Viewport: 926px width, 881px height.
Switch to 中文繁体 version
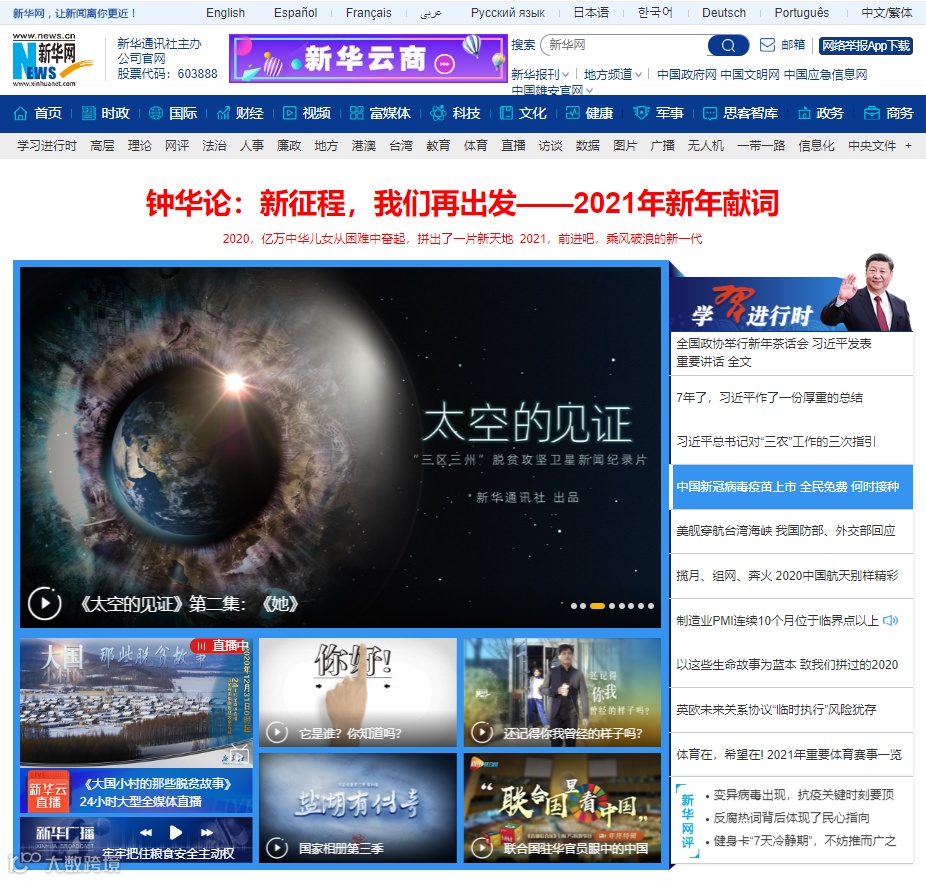886,12
